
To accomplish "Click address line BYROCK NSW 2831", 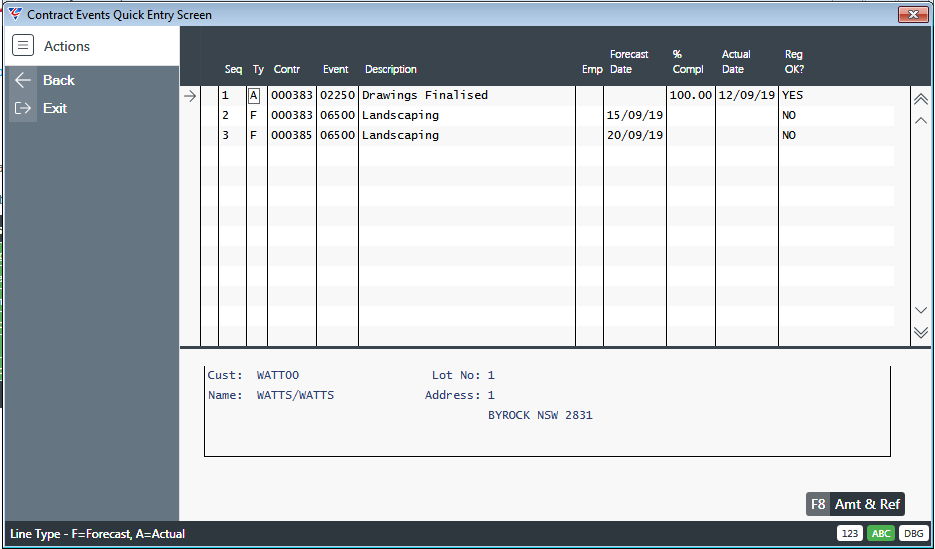I will 540,415.
